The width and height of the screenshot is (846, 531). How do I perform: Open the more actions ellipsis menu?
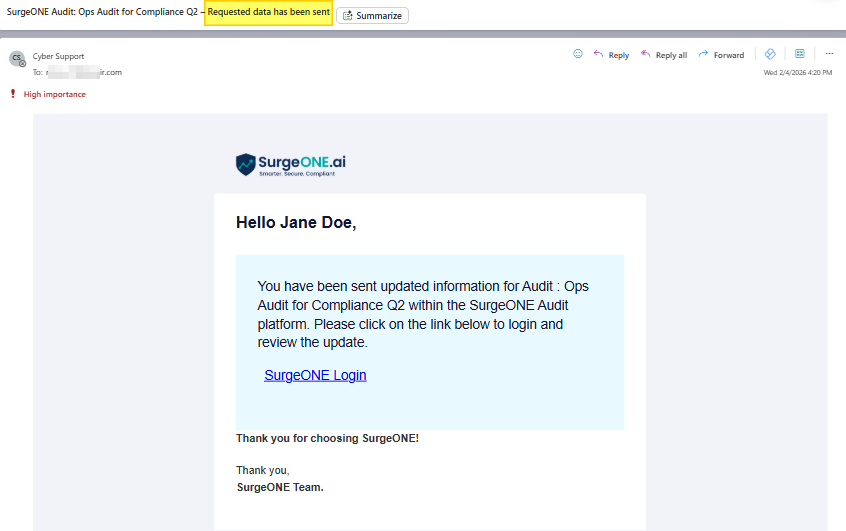pyautogui.click(x=829, y=53)
